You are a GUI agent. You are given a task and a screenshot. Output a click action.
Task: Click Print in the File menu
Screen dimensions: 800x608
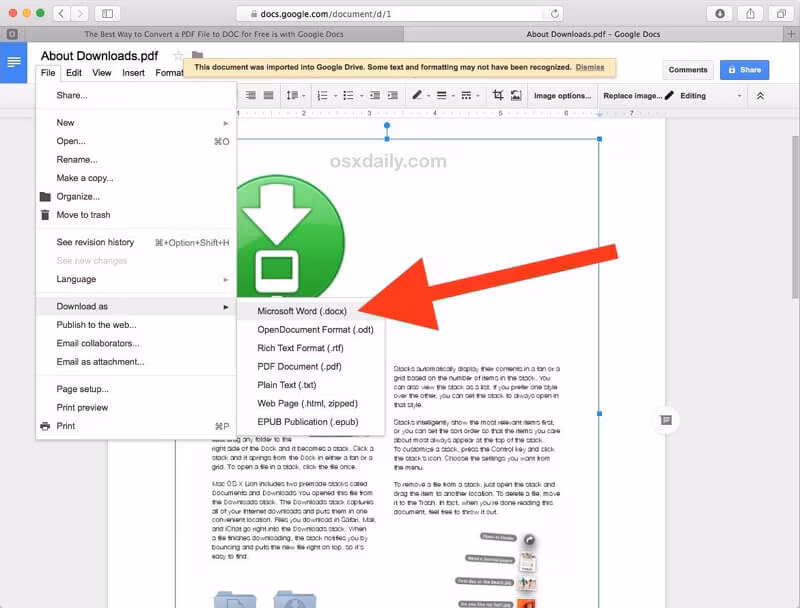pos(136,426)
